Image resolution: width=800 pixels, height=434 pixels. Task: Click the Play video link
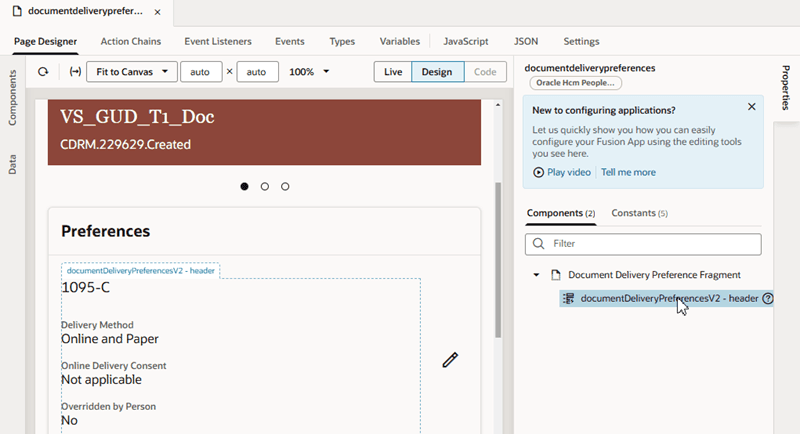coord(568,172)
